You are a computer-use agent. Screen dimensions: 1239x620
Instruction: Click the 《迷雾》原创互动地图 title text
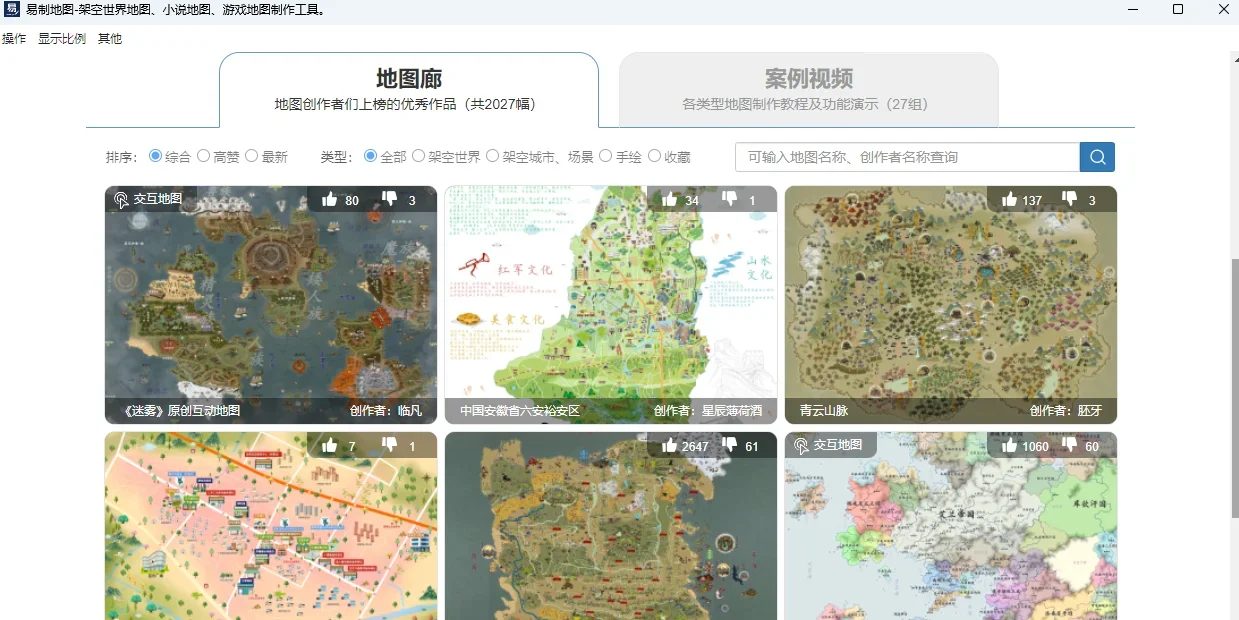[180, 410]
